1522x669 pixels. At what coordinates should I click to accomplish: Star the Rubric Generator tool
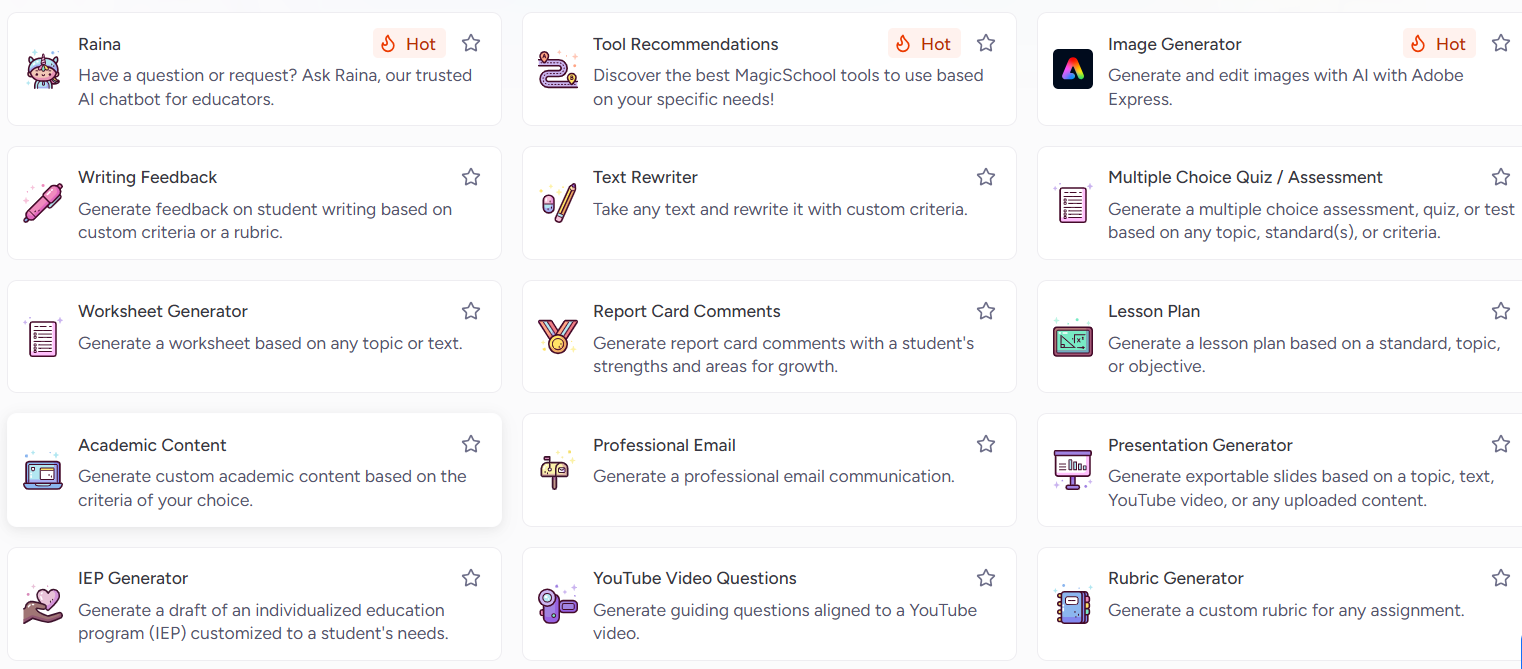[1500, 577]
